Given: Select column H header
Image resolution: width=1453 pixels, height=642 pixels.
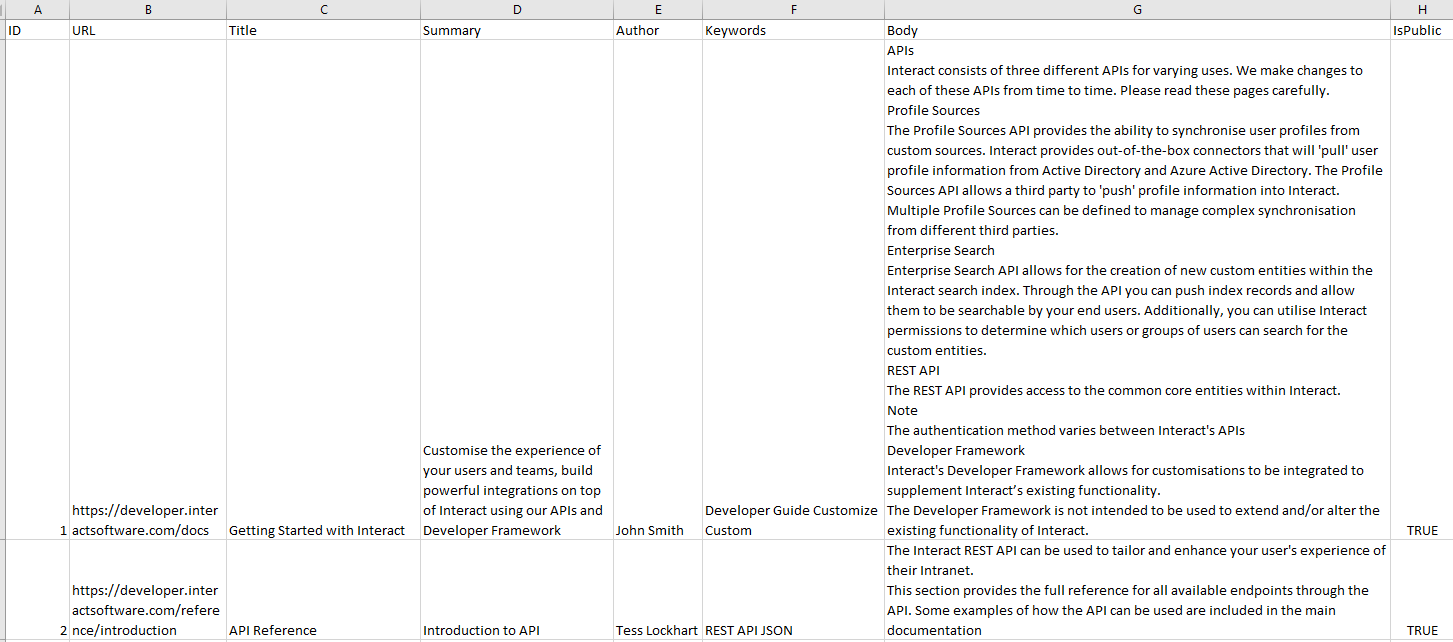Looking at the screenshot, I should coord(1421,10).
